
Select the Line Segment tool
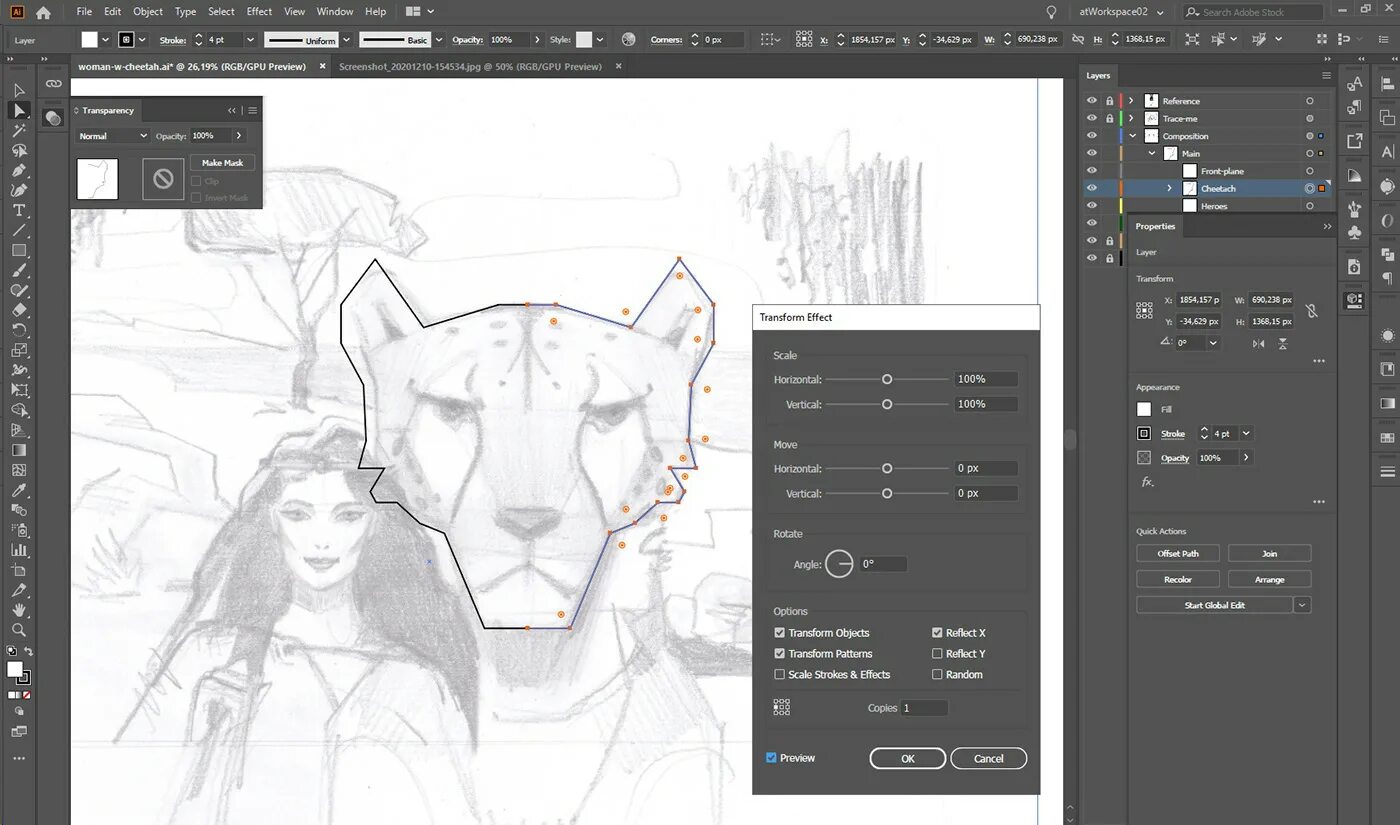(19, 231)
